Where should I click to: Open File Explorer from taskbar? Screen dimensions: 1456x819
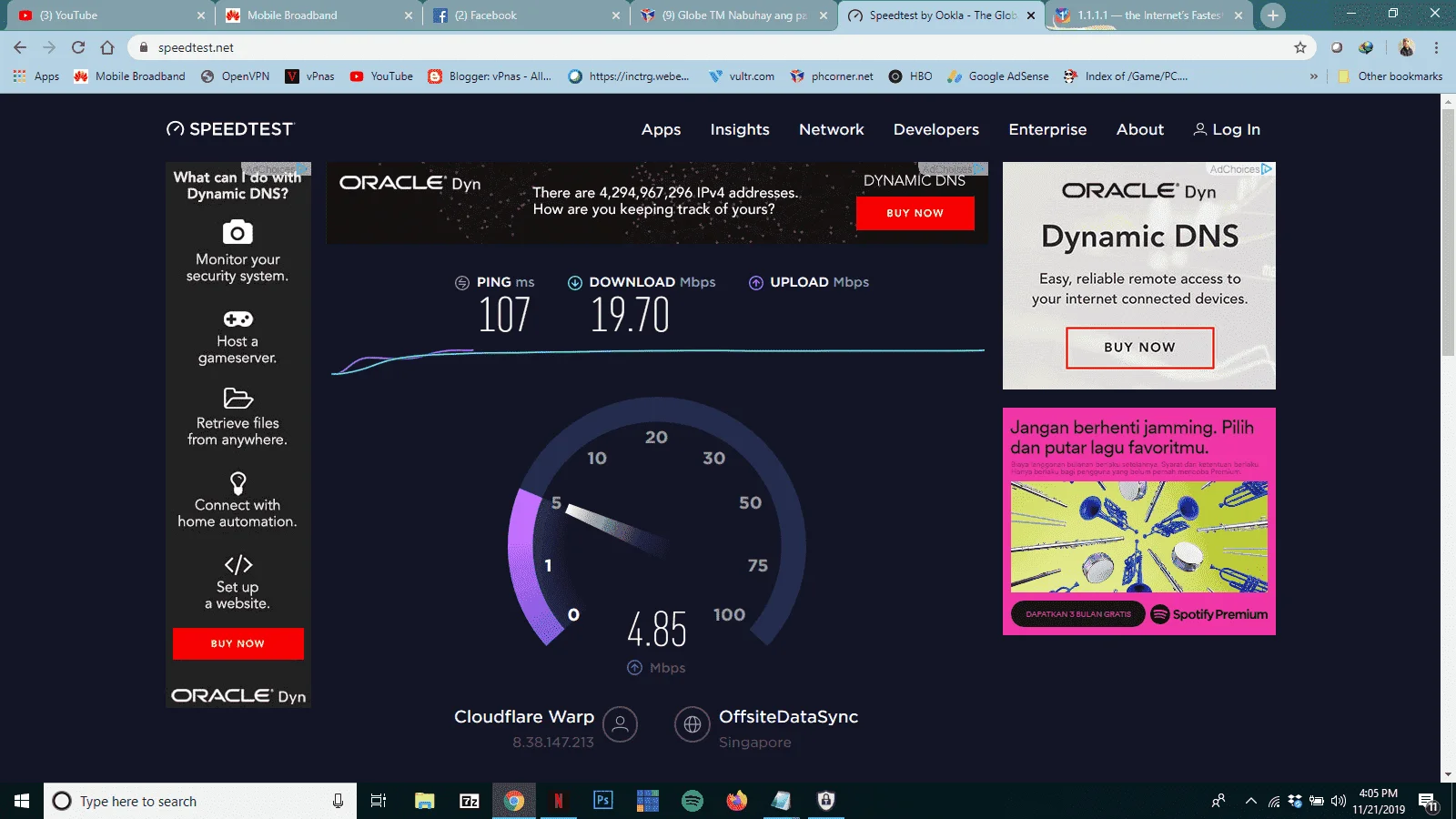424,801
